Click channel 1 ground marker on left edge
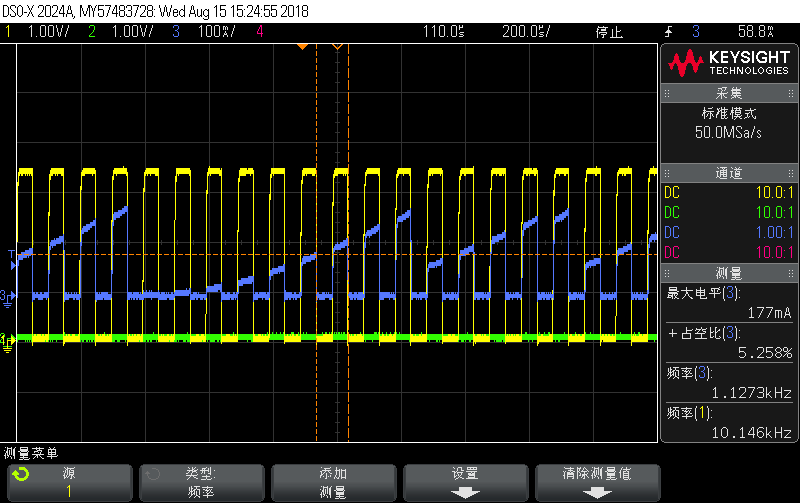Image resolution: width=800 pixels, height=503 pixels. click(7, 342)
